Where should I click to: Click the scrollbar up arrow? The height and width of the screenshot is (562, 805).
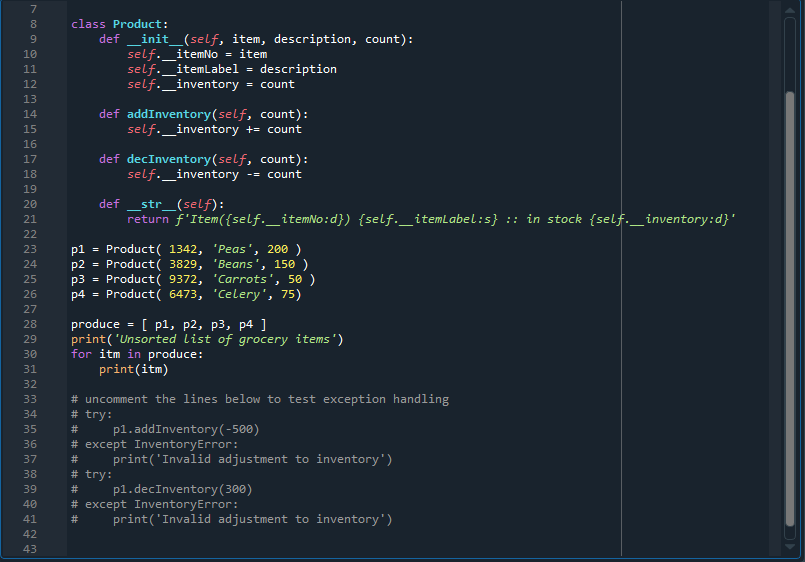pos(790,9)
